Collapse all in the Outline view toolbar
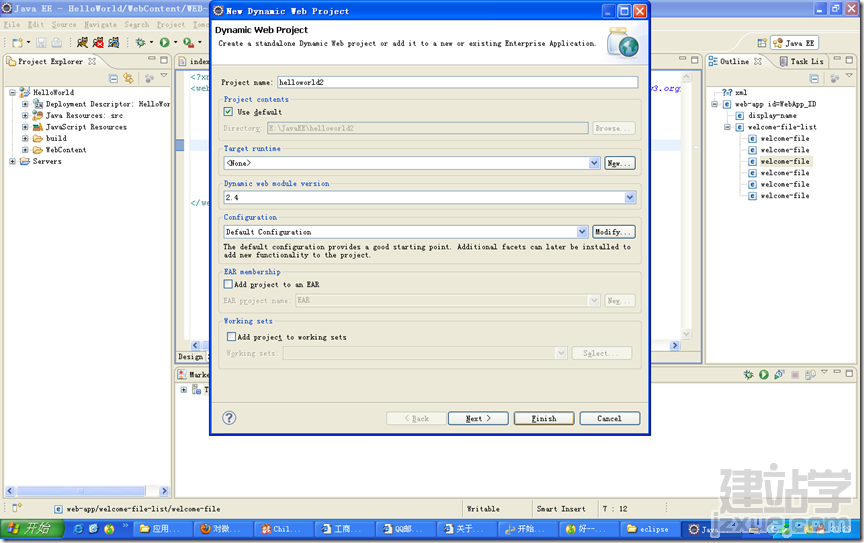864x543 pixels. [814, 79]
